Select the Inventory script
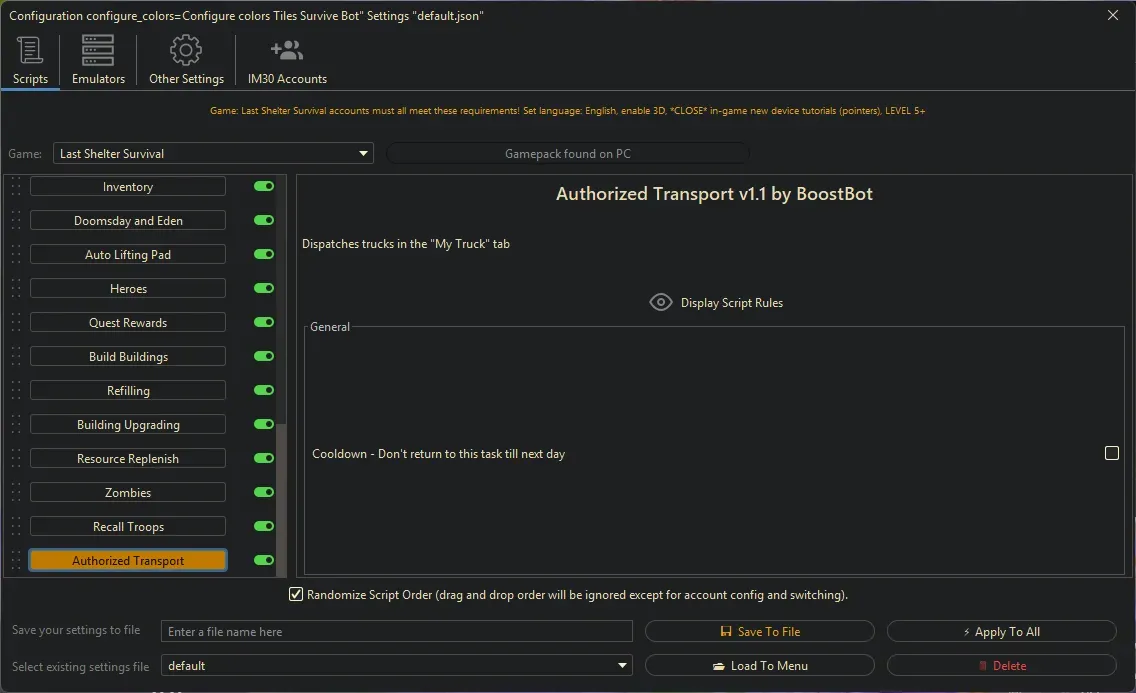1136x693 pixels. click(128, 187)
